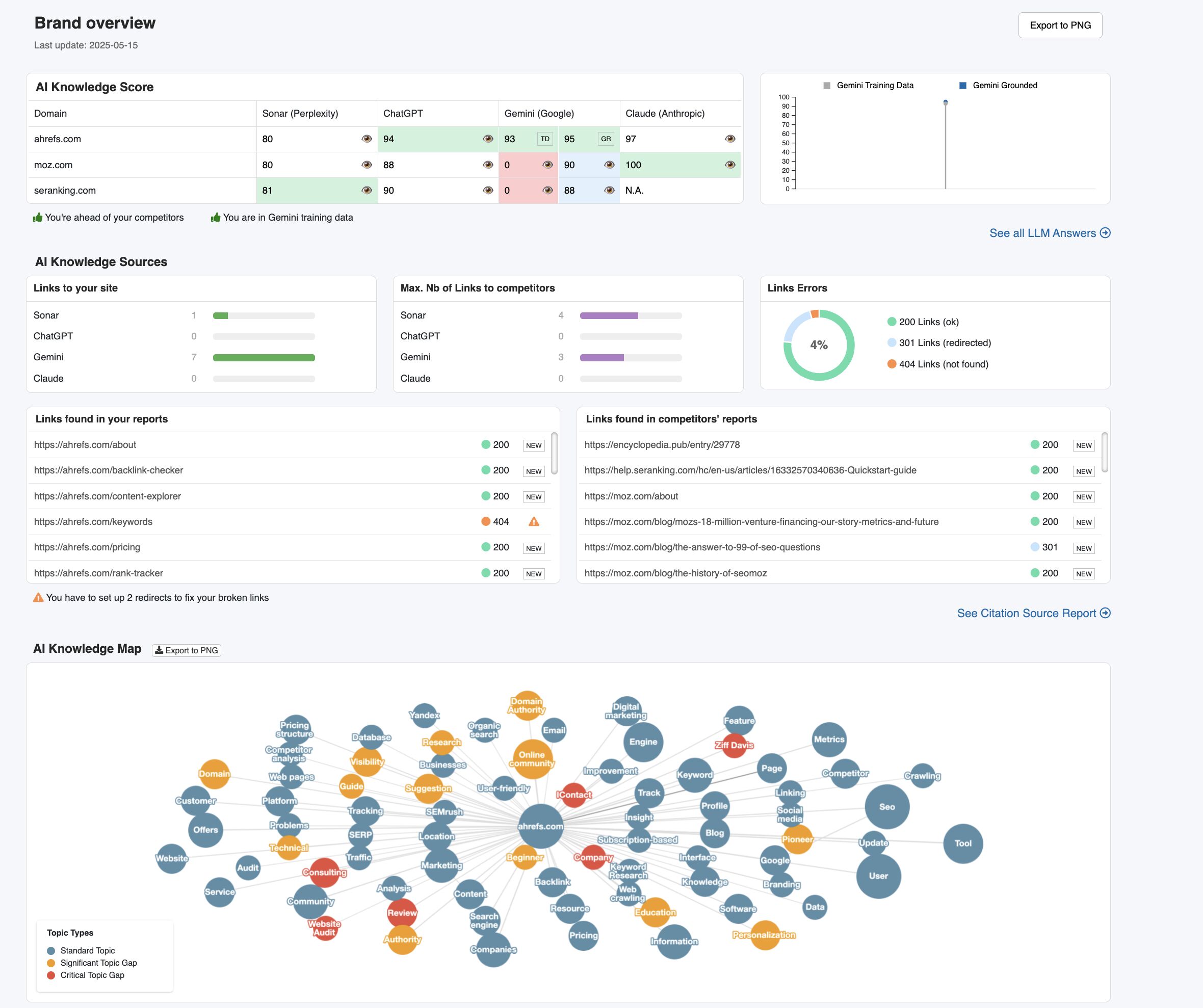1203x1008 pixels.
Task: Click eye icon for moz.com ChatGPT score
Action: click(488, 165)
